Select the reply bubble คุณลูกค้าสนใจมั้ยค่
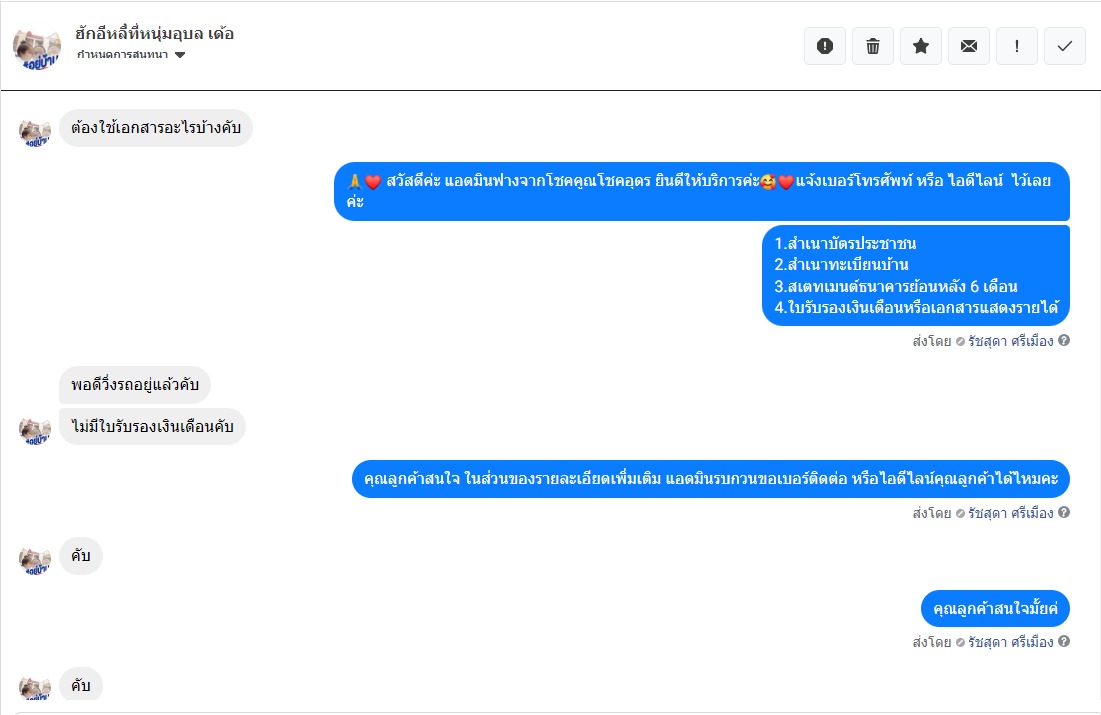Viewport: 1101px width, 715px height. pyautogui.click(x=995, y=608)
